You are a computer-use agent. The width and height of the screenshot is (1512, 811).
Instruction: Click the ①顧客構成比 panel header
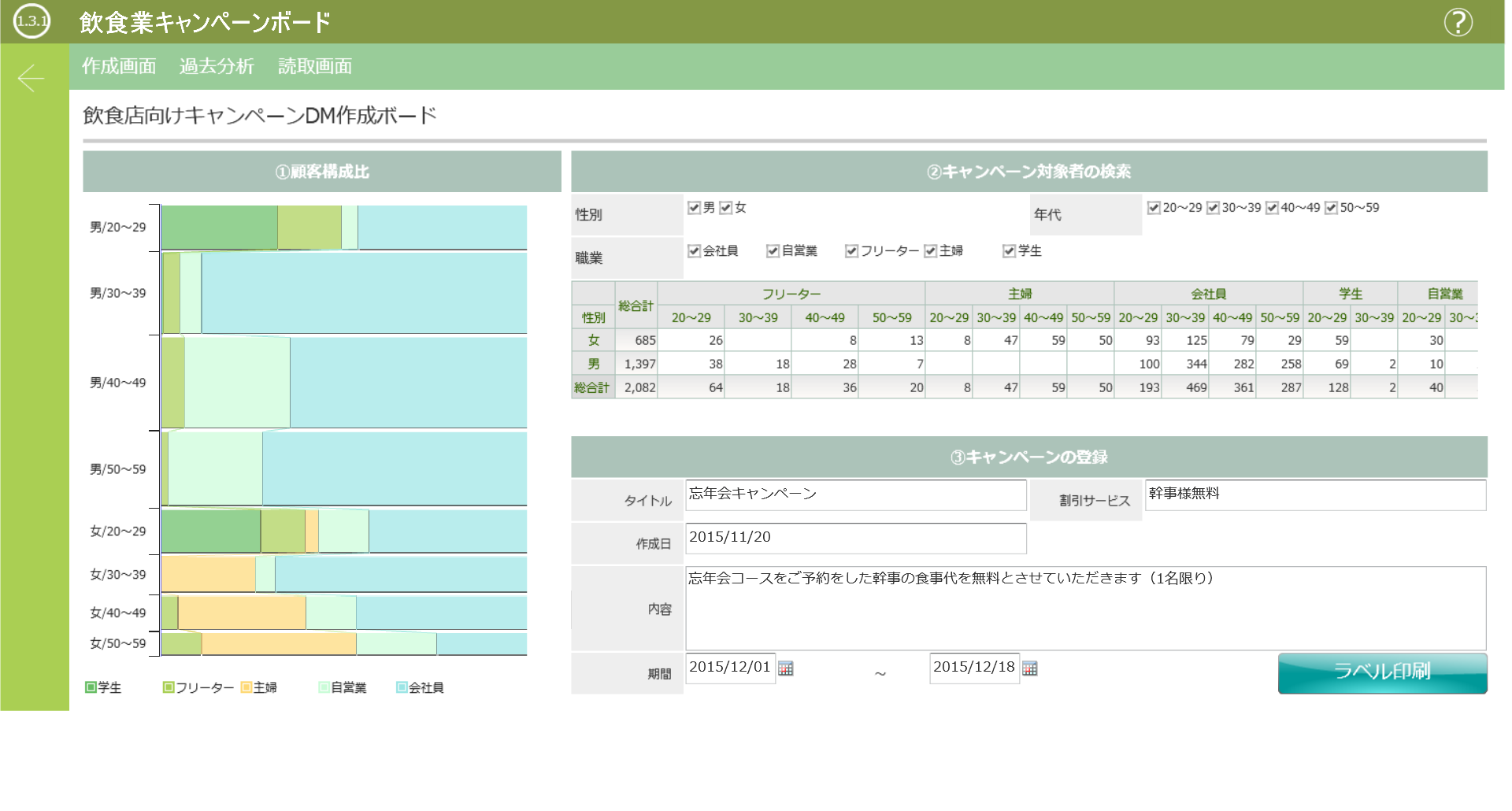point(322,172)
